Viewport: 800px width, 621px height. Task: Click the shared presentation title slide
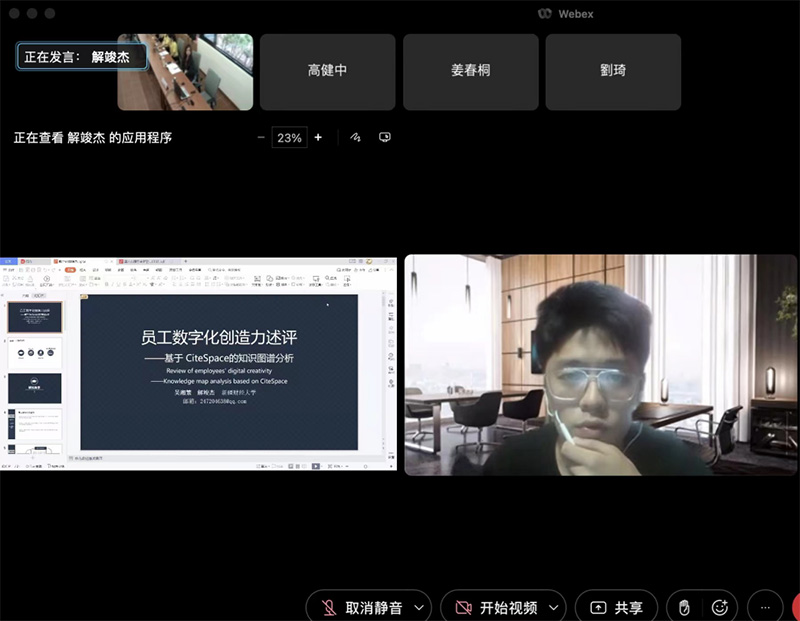[x=218, y=370]
